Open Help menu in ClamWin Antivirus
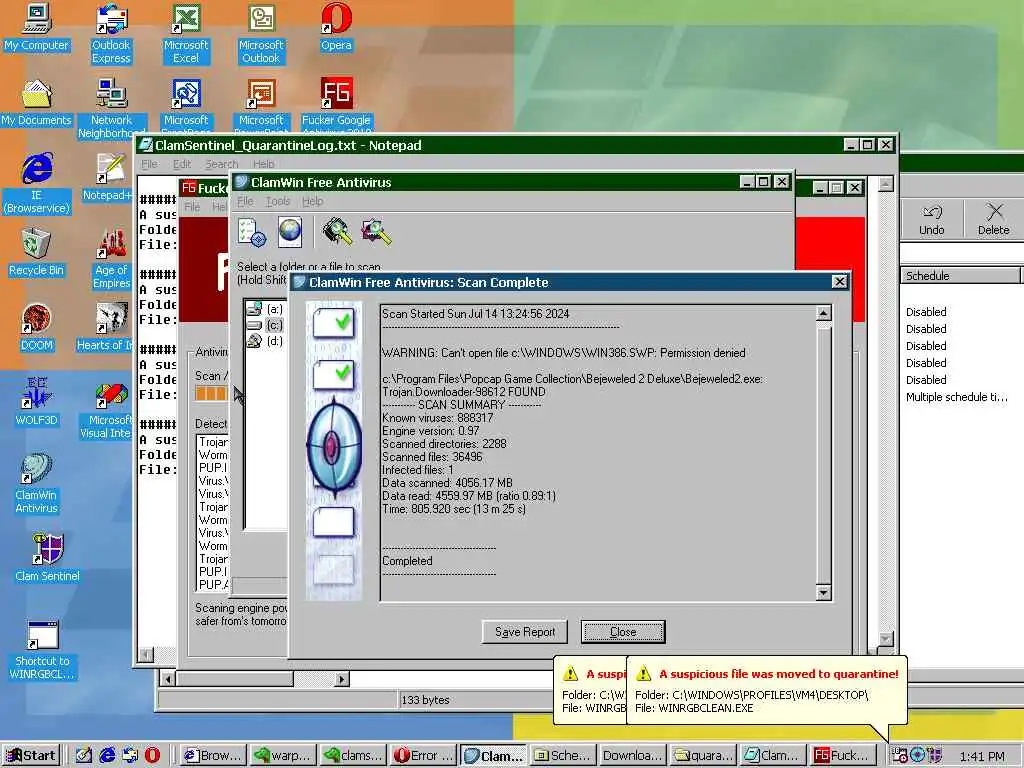This screenshot has height=768, width=1024. (x=312, y=201)
